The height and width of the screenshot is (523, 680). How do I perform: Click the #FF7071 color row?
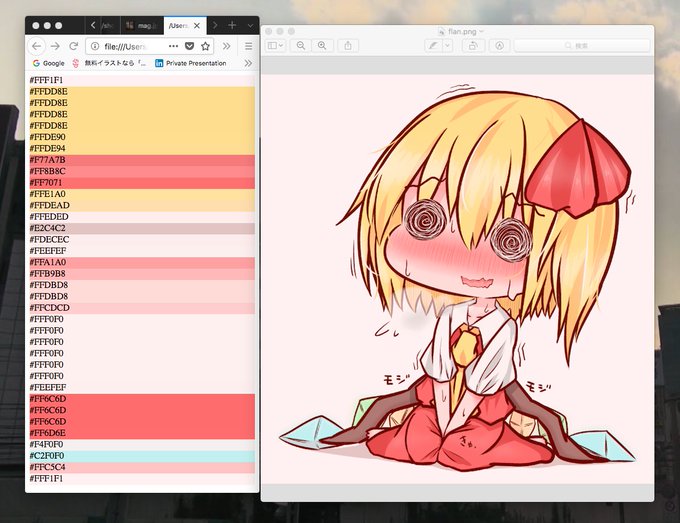coord(142,183)
